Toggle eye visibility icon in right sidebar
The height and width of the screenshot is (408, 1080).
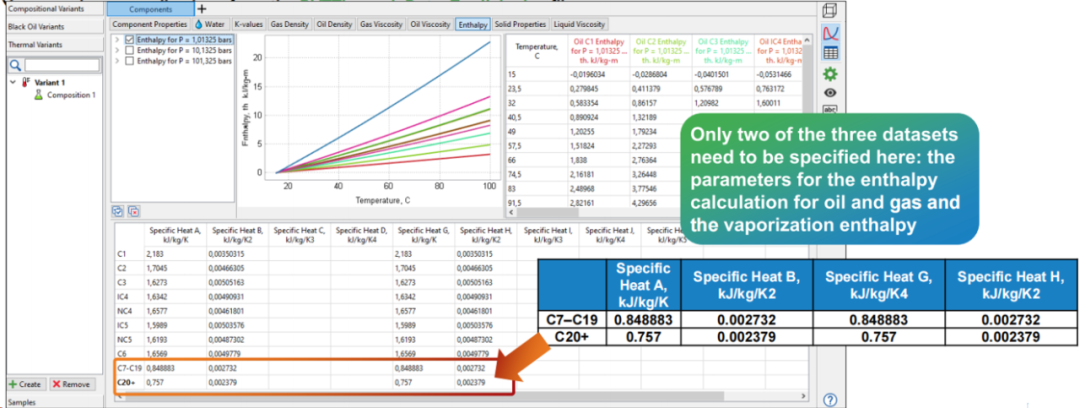(x=829, y=92)
